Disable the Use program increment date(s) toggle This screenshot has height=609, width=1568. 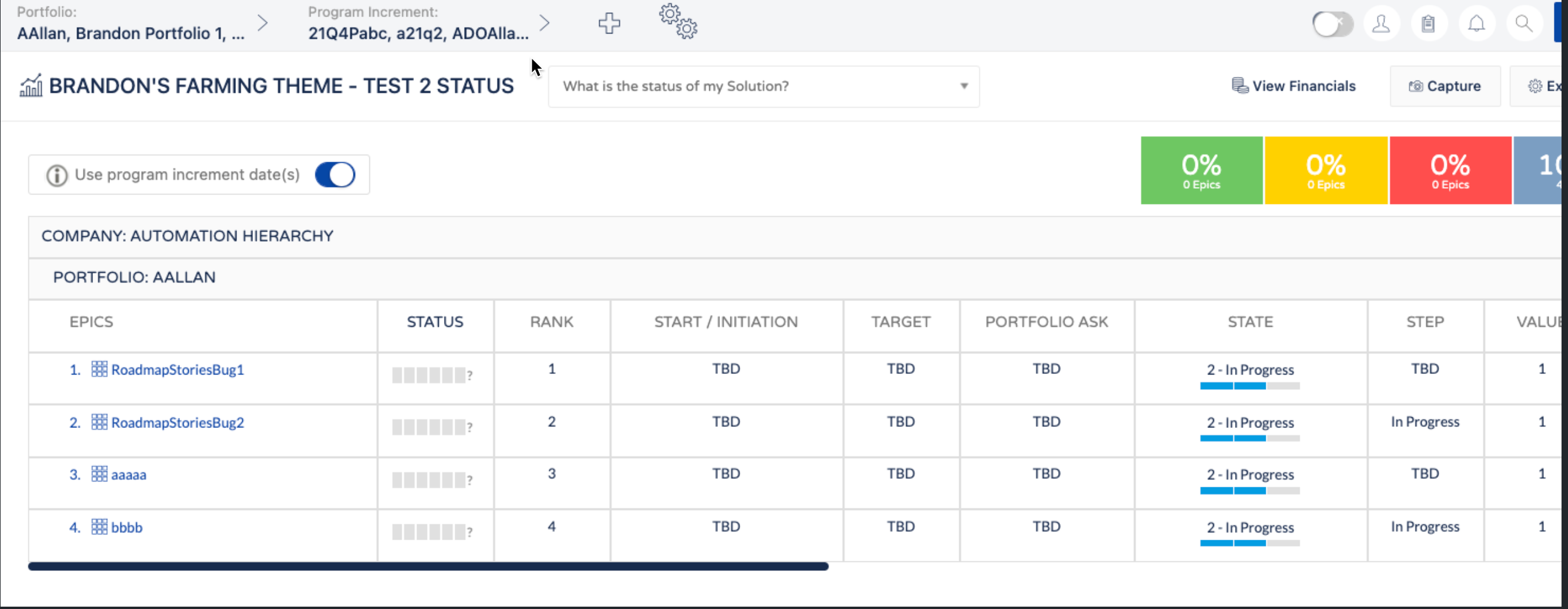coord(335,174)
